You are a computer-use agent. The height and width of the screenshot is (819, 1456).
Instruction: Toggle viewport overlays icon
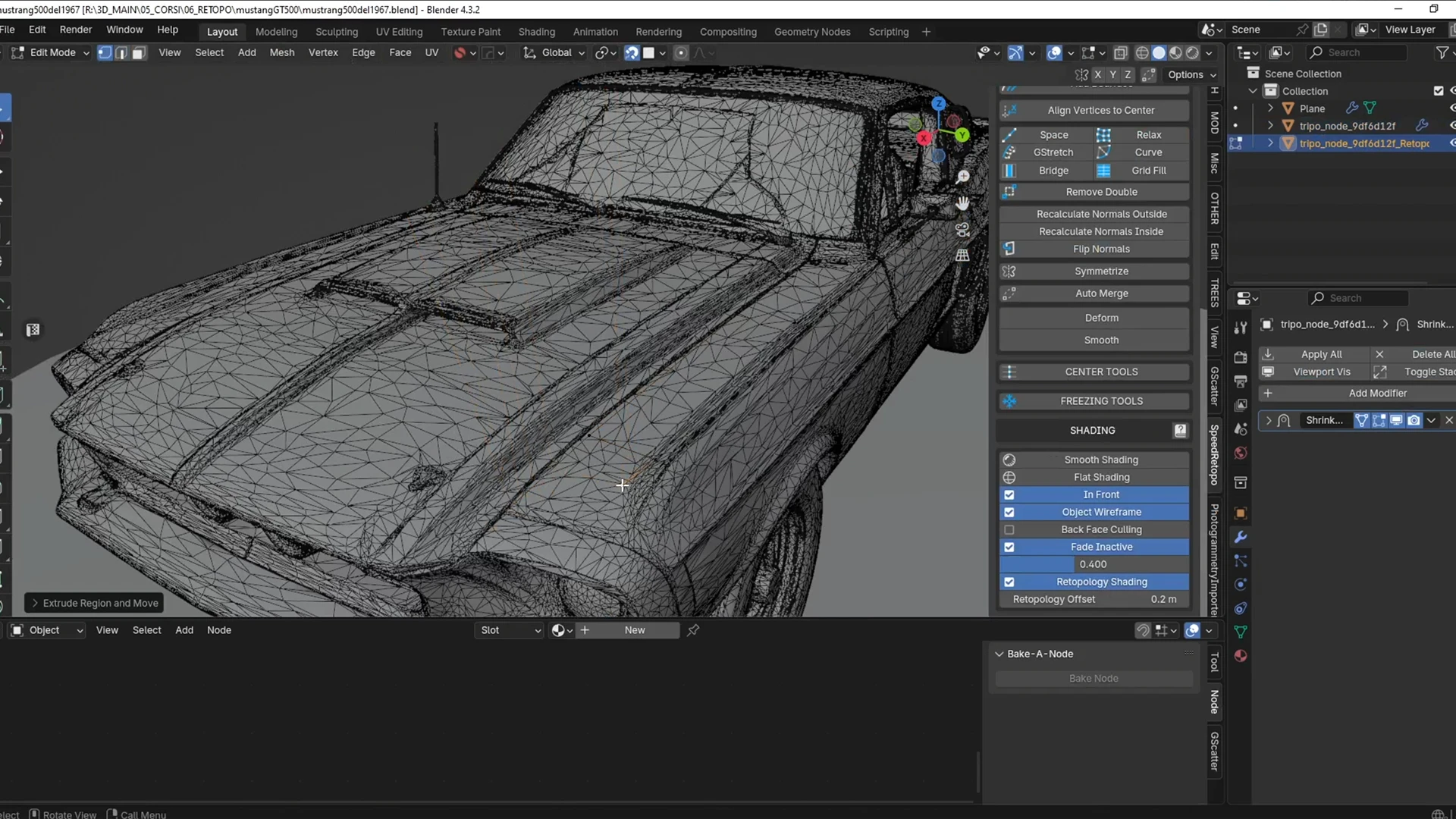(x=1054, y=53)
